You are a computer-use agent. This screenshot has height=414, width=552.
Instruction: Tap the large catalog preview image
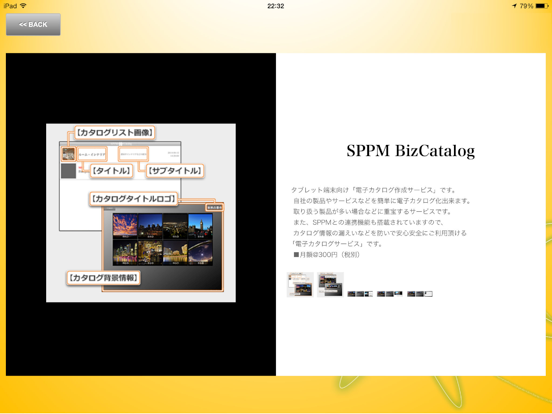(x=141, y=213)
